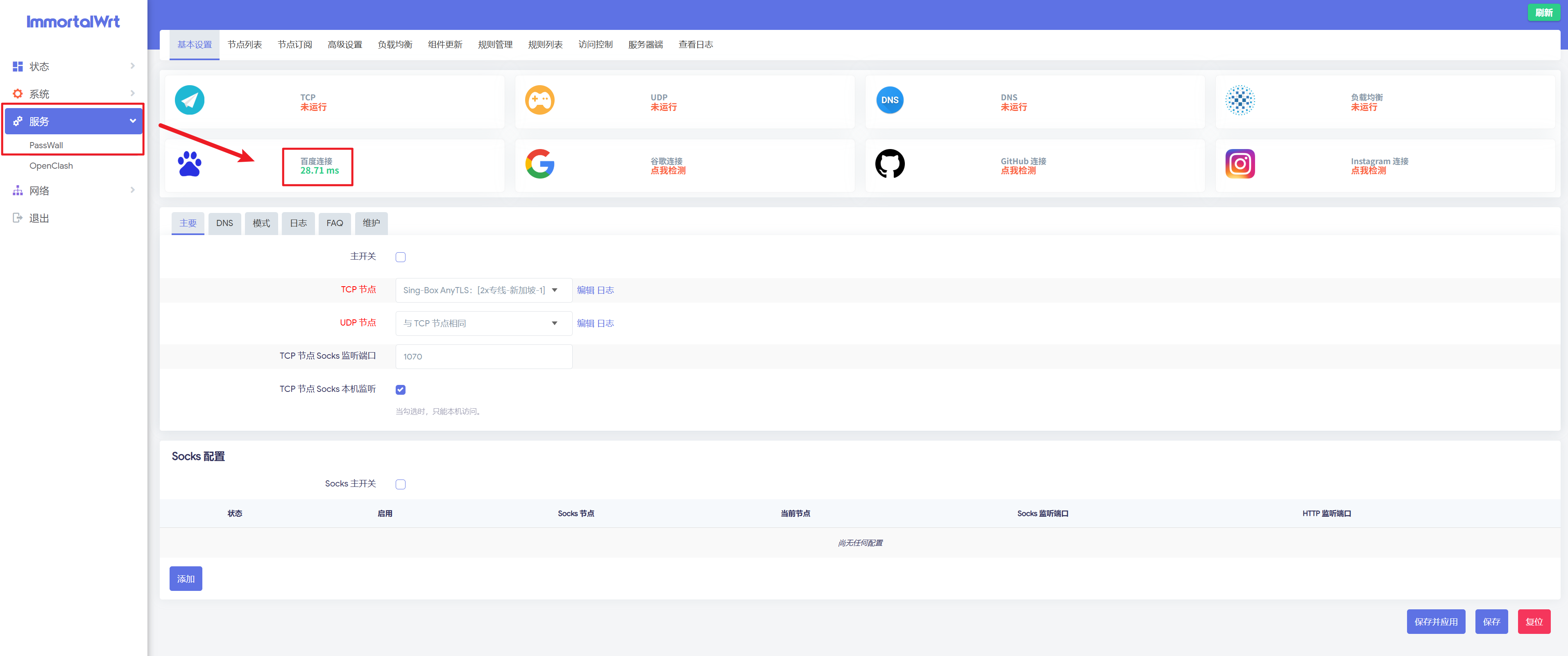This screenshot has width=1568, height=656.
Task: Click the network topology icon in sidebar
Action: [18, 190]
